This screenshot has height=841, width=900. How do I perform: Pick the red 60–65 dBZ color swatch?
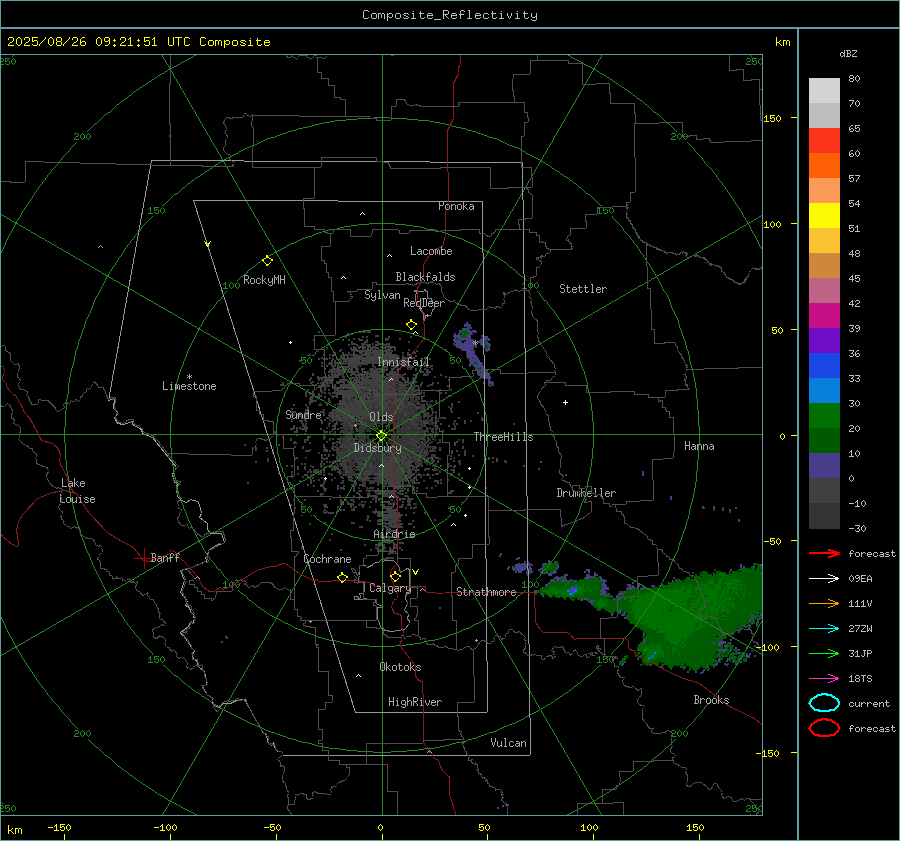(x=824, y=141)
